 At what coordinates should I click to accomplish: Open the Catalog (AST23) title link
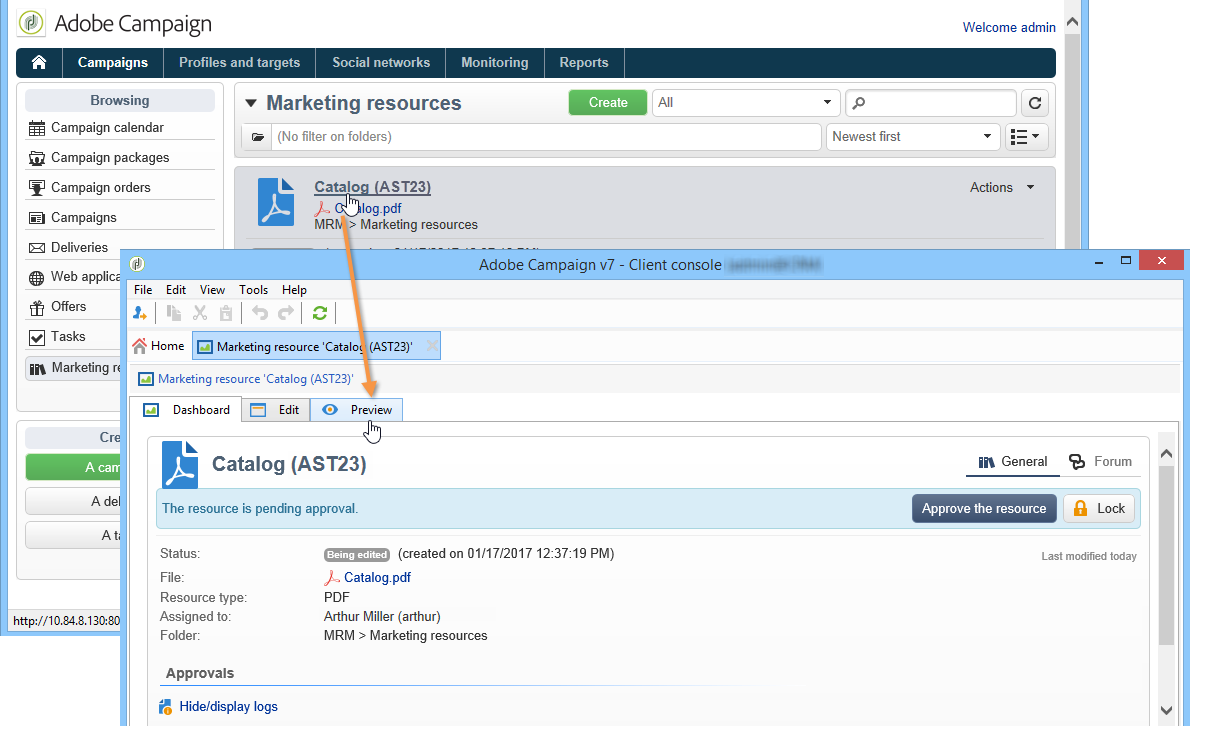(373, 187)
